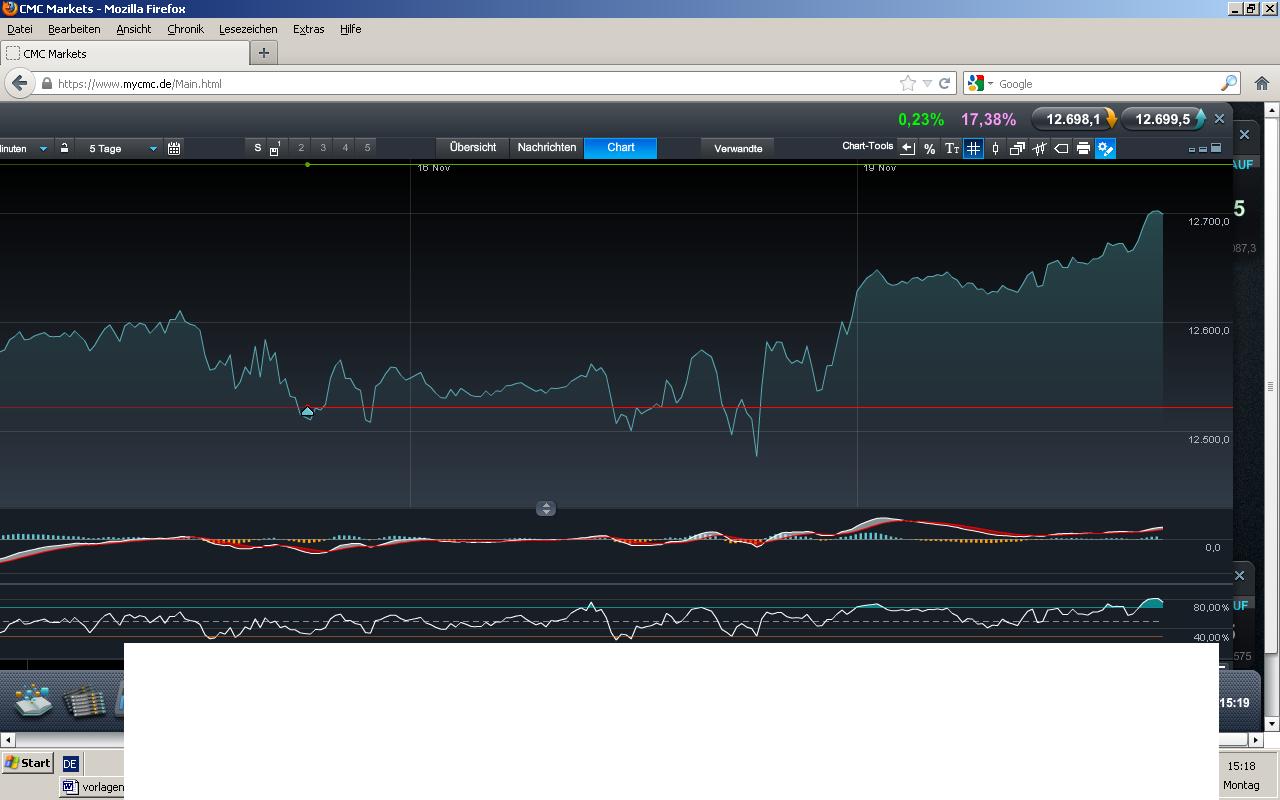Screen dimensions: 1280x800
Task: Click the Chart-Tools back arrow icon
Action: tap(907, 149)
